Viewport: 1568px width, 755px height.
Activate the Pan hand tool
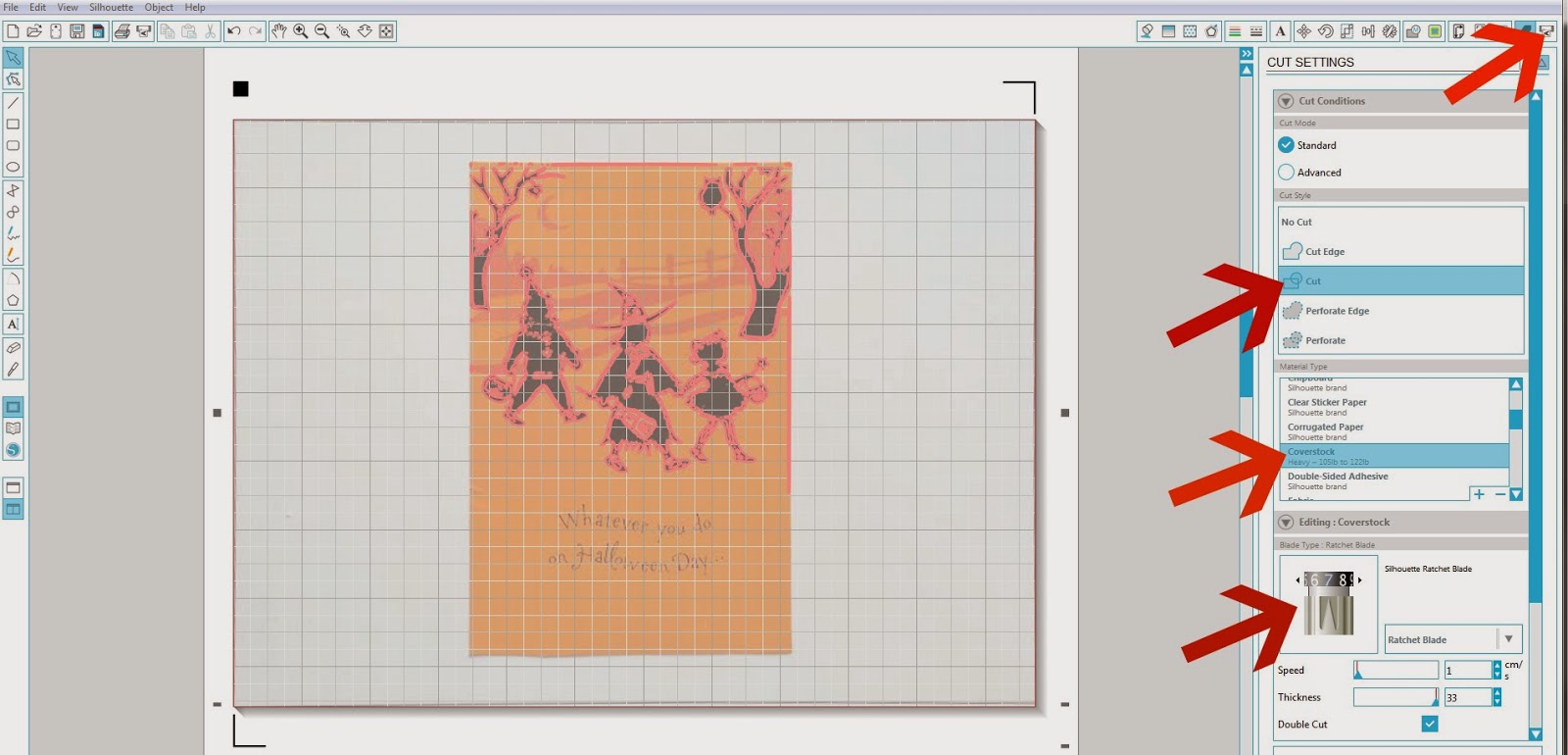[279, 31]
